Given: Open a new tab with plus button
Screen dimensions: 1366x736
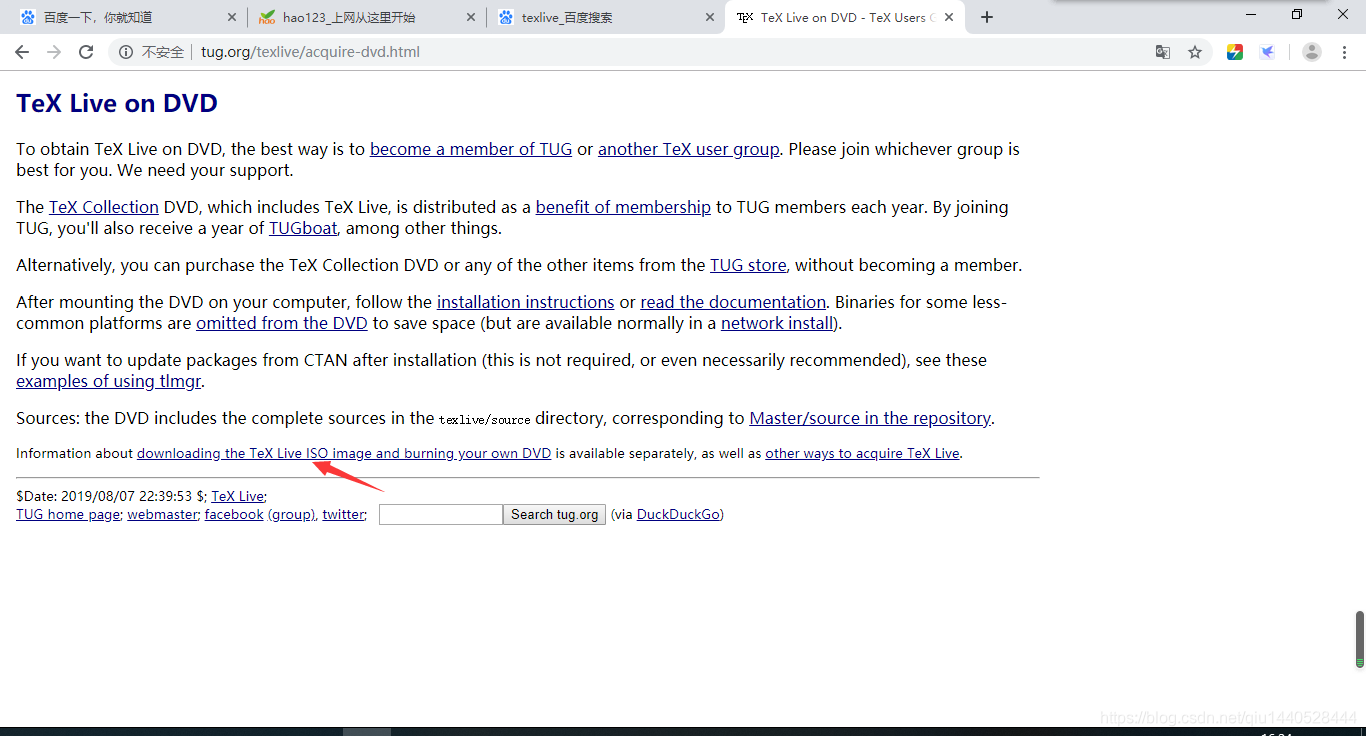Looking at the screenshot, I should (987, 17).
